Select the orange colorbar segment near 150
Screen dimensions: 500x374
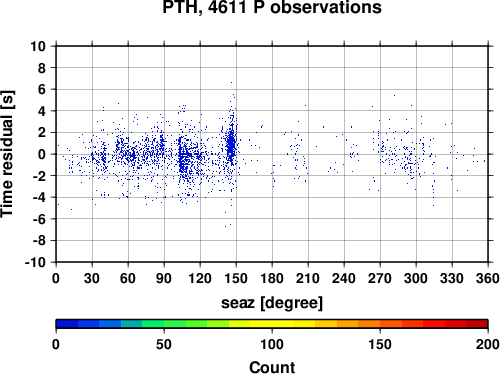[369, 323]
